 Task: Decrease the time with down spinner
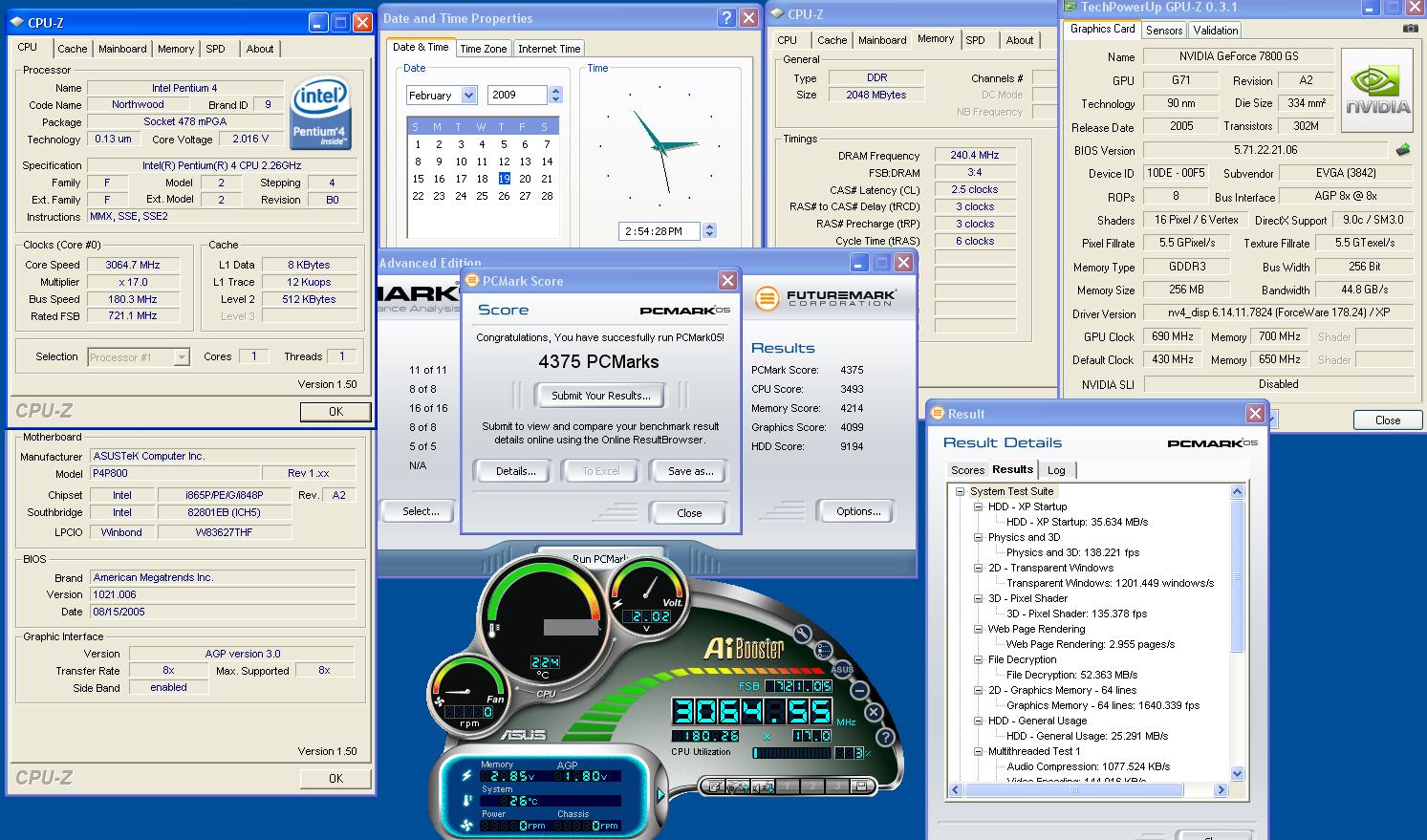(x=709, y=234)
